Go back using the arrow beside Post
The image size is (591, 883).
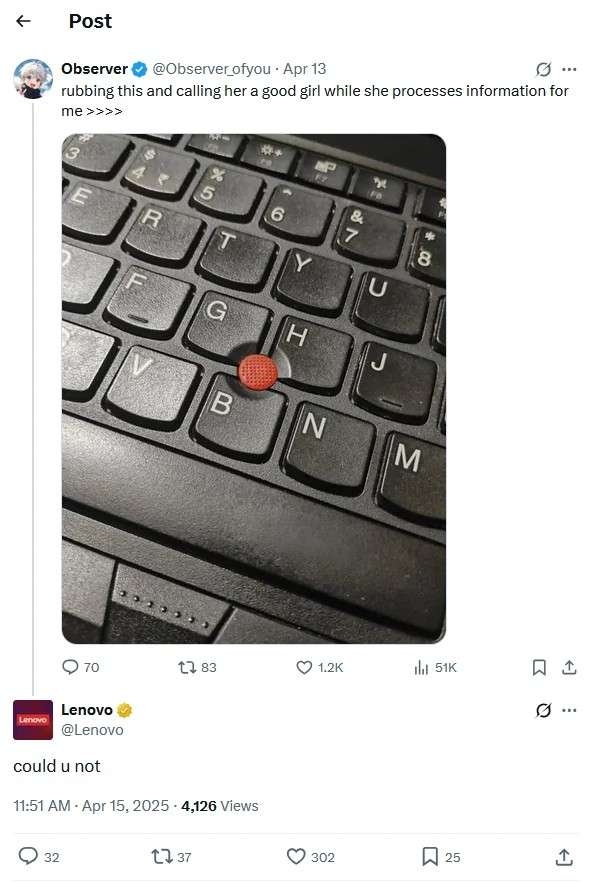tap(23, 21)
